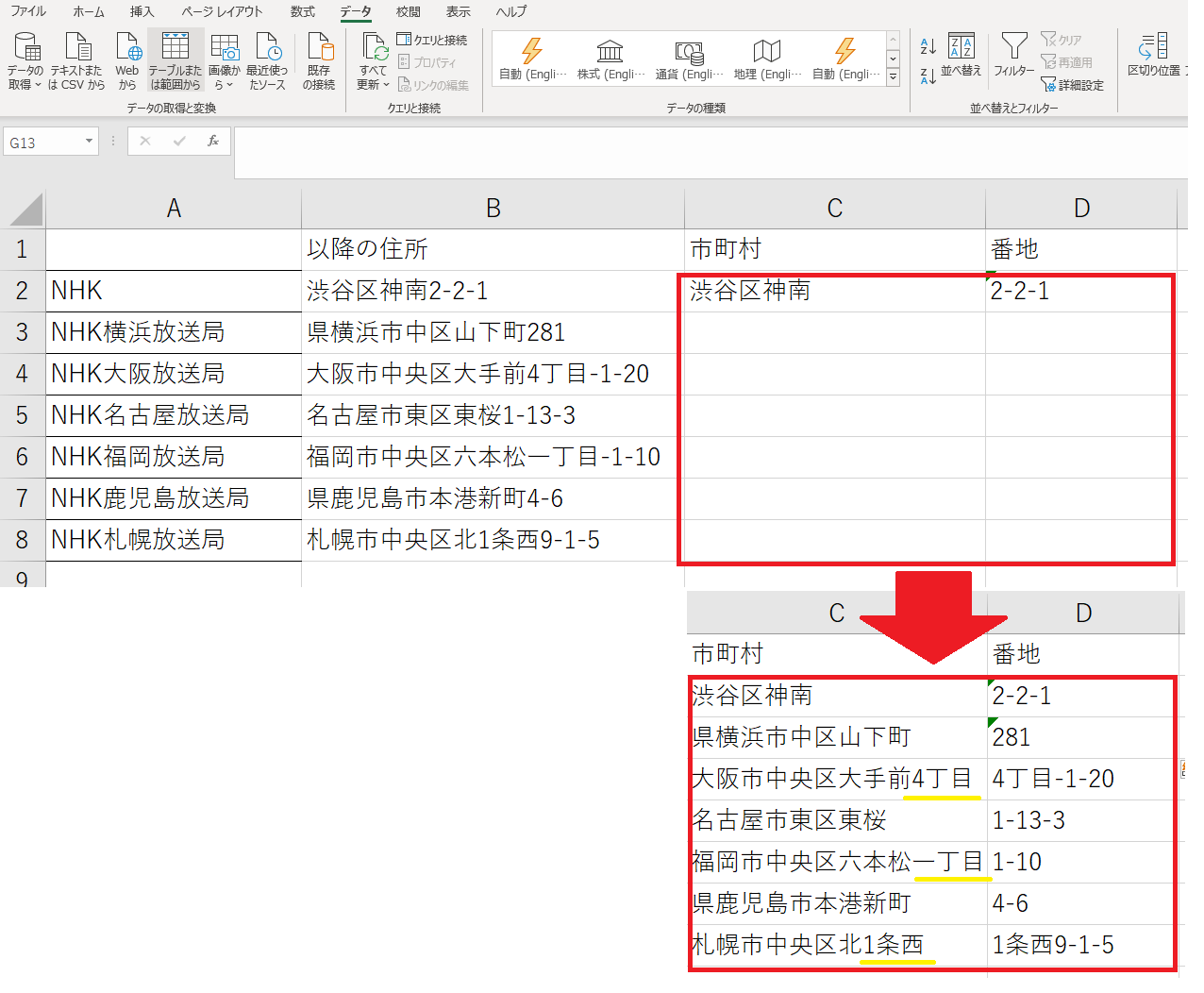Click the 以降の住所 header cell
Image resolution: width=1204 pixels, height=993 pixels.
pyautogui.click(x=493, y=249)
